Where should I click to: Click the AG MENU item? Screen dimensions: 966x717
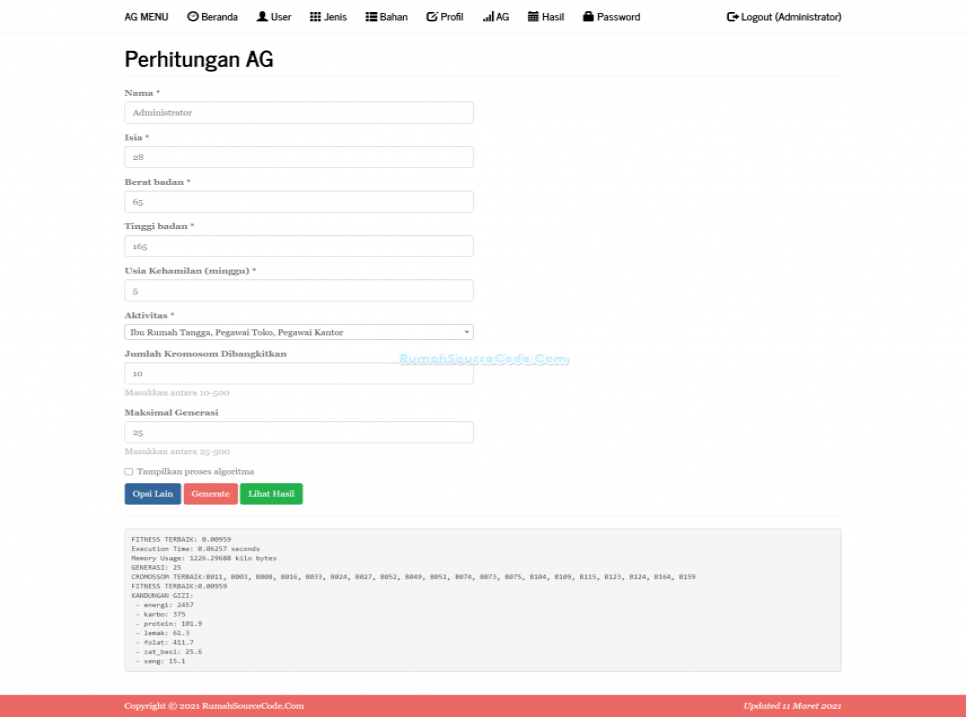pos(146,16)
